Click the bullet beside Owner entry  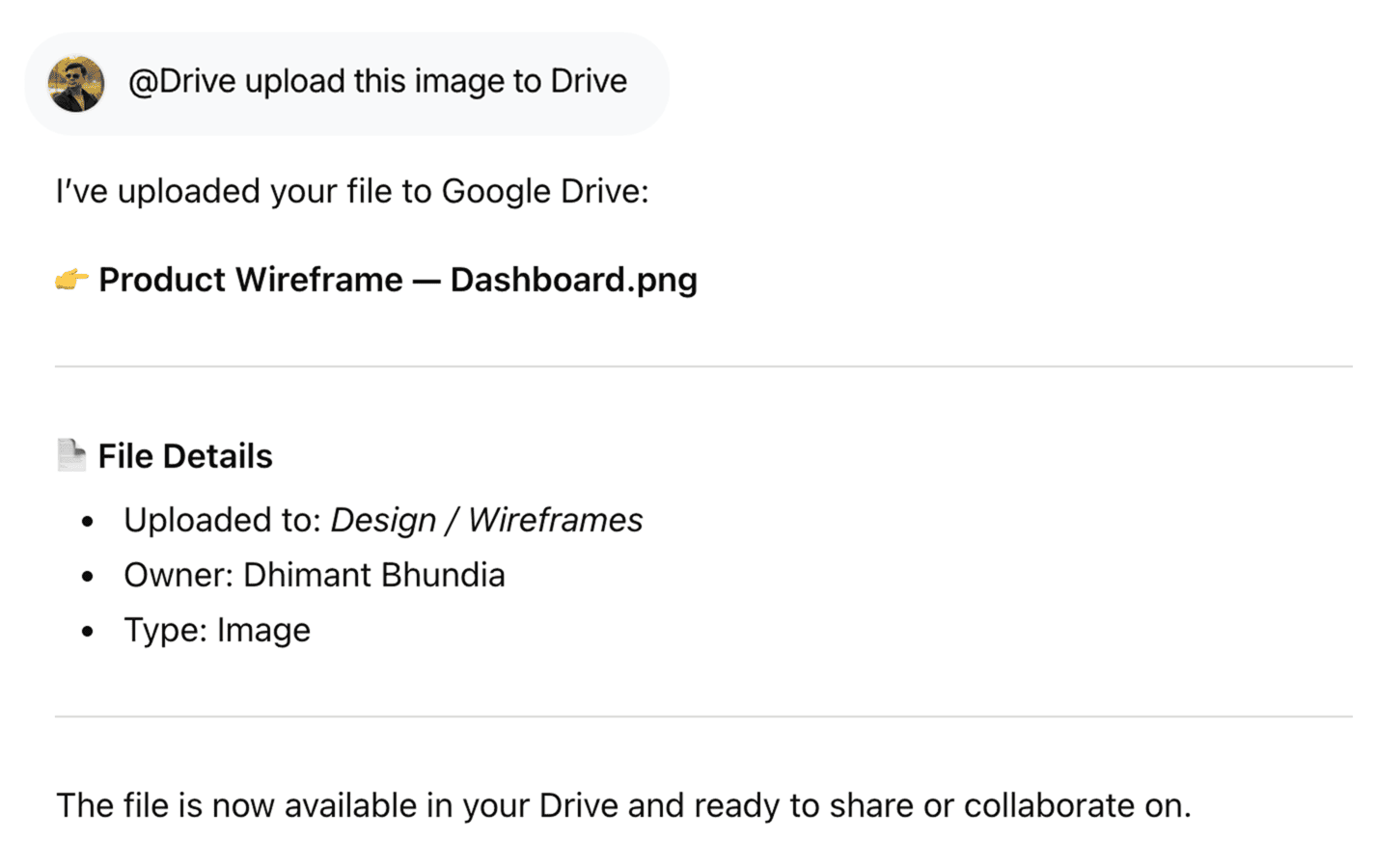click(88, 576)
